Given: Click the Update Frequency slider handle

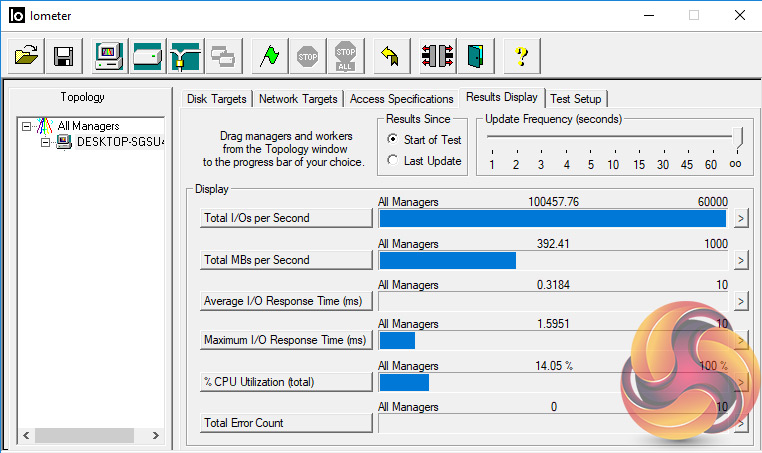Looking at the screenshot, I should pos(738,138).
